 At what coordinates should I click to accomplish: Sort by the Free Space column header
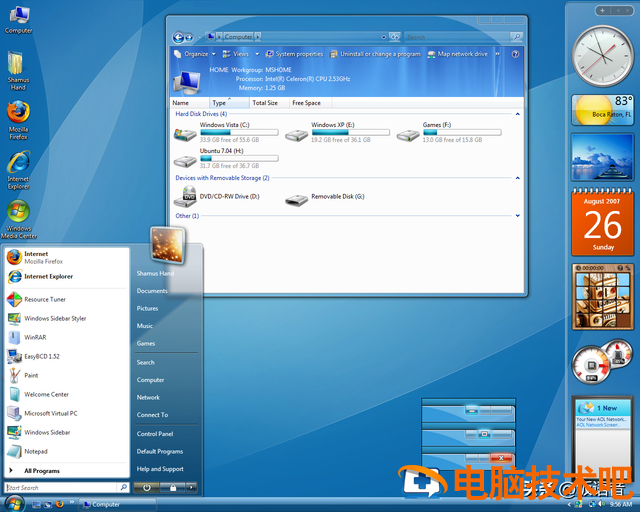(x=310, y=103)
